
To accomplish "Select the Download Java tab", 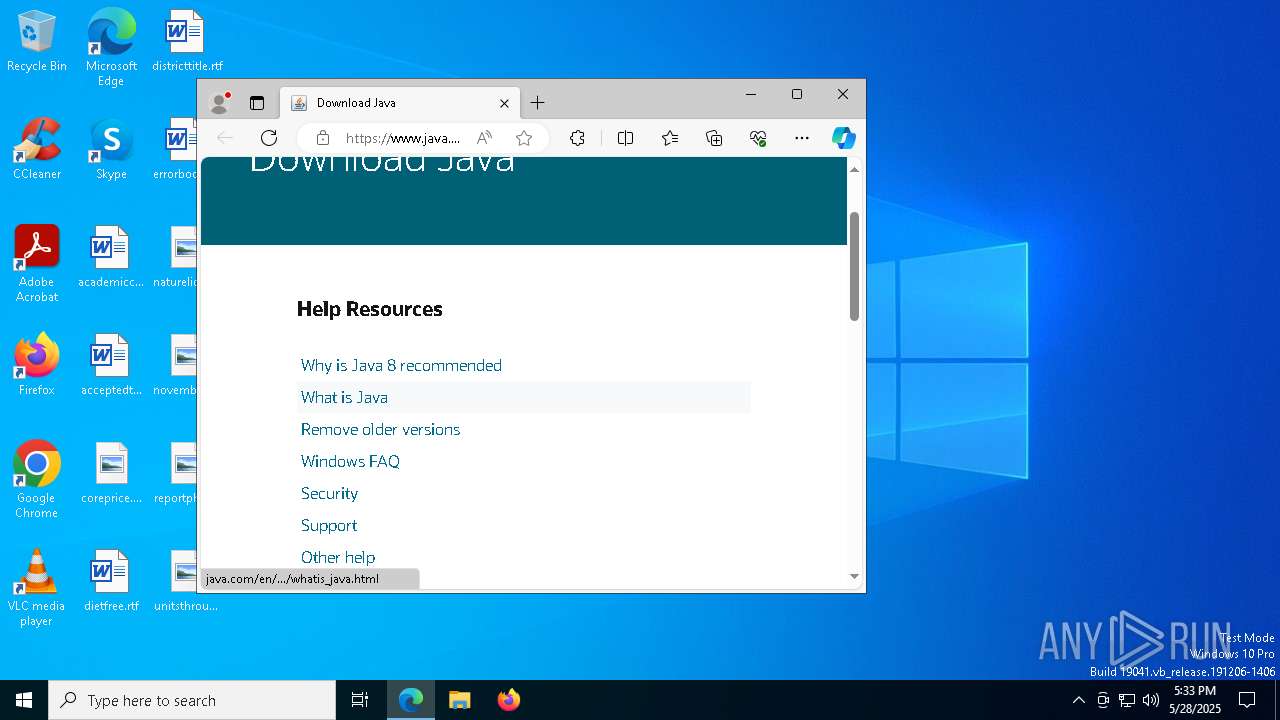I will tap(400, 103).
